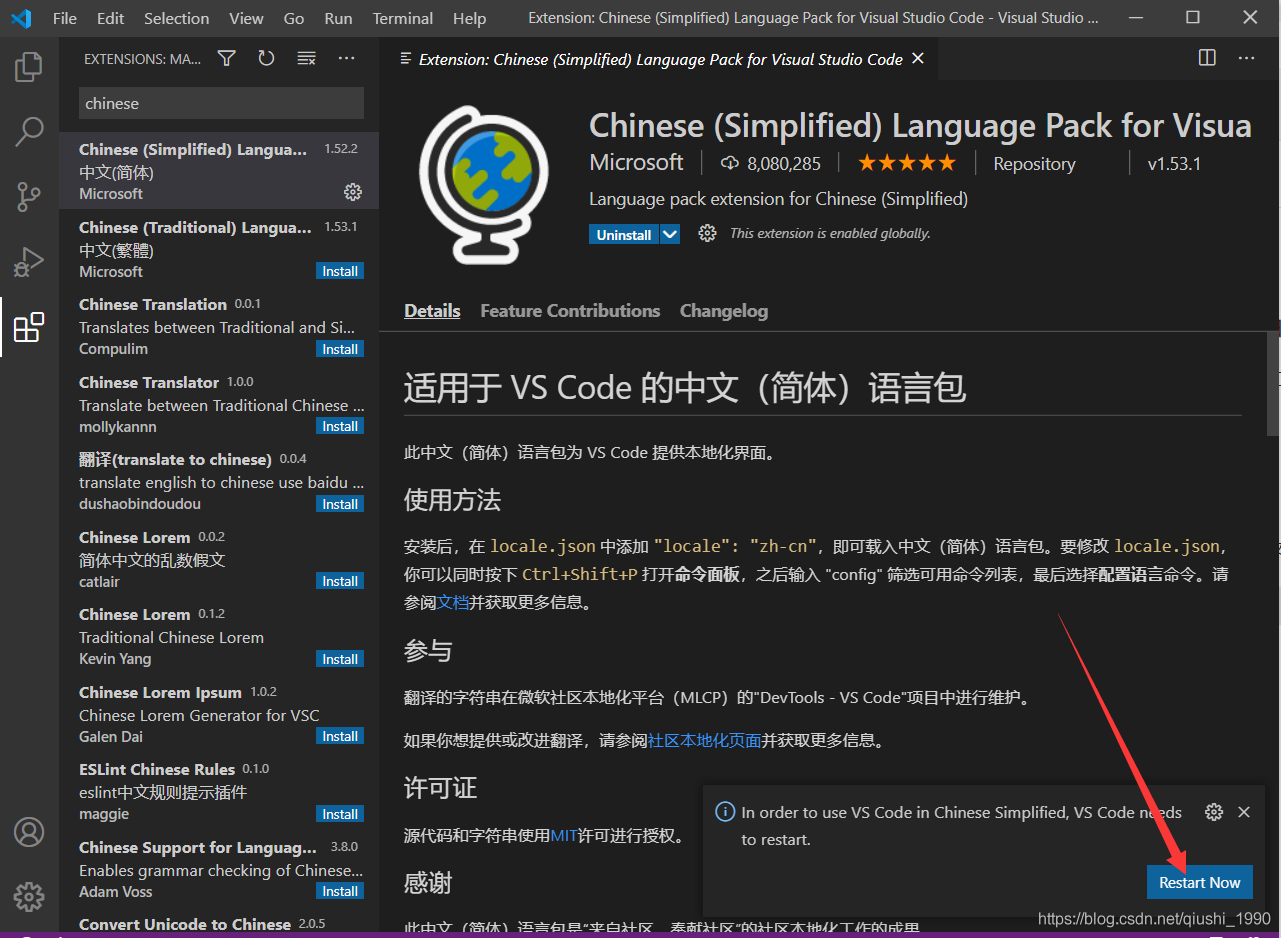Open the Edit menu
1281x938 pixels.
pos(111,18)
